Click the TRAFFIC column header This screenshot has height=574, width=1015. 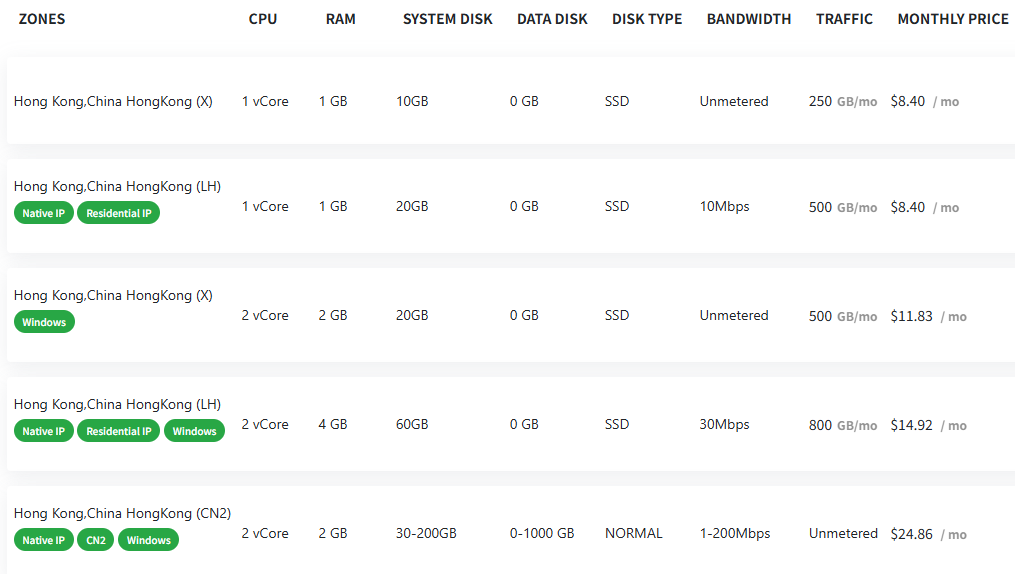click(844, 19)
